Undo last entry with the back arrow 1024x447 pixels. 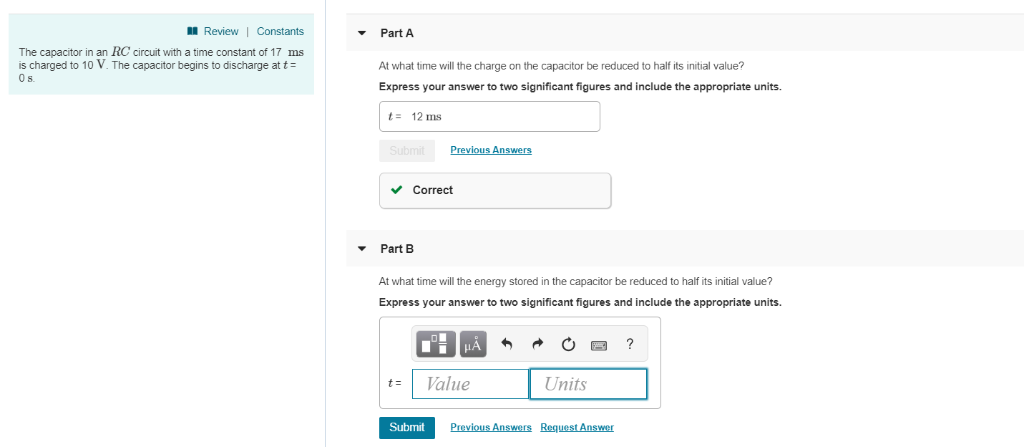505,344
